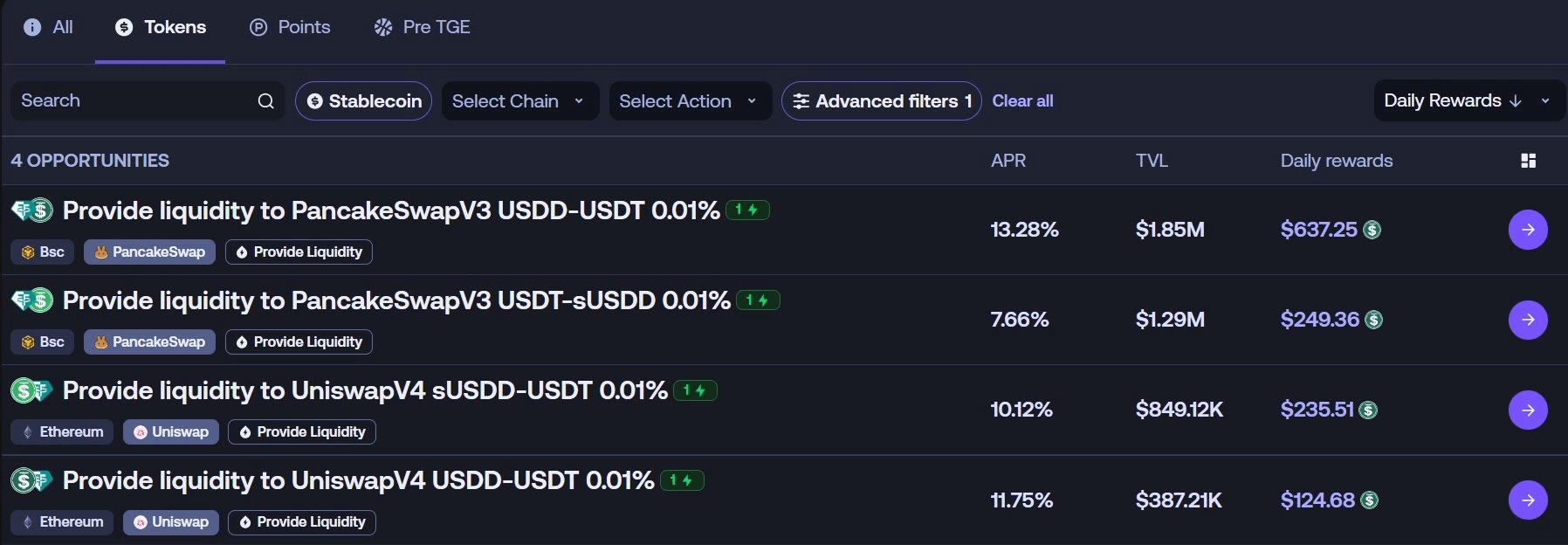Click into the Search input field
Screen dimensions: 1568x545
click(x=131, y=101)
